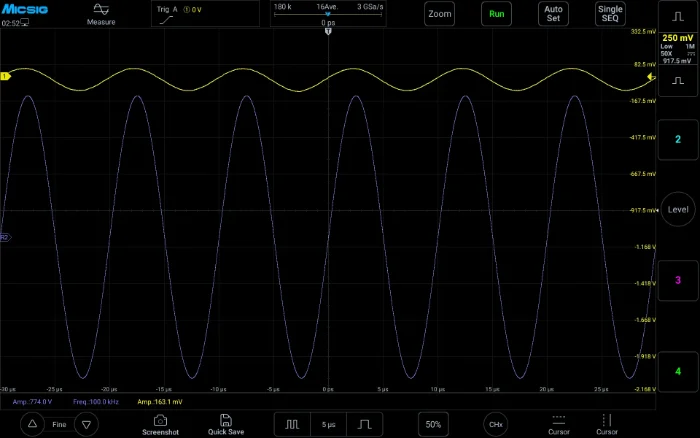The height and width of the screenshot is (438, 700).
Task: Select the yellow Amp 163.1 mV measurement
Action: tap(159, 402)
